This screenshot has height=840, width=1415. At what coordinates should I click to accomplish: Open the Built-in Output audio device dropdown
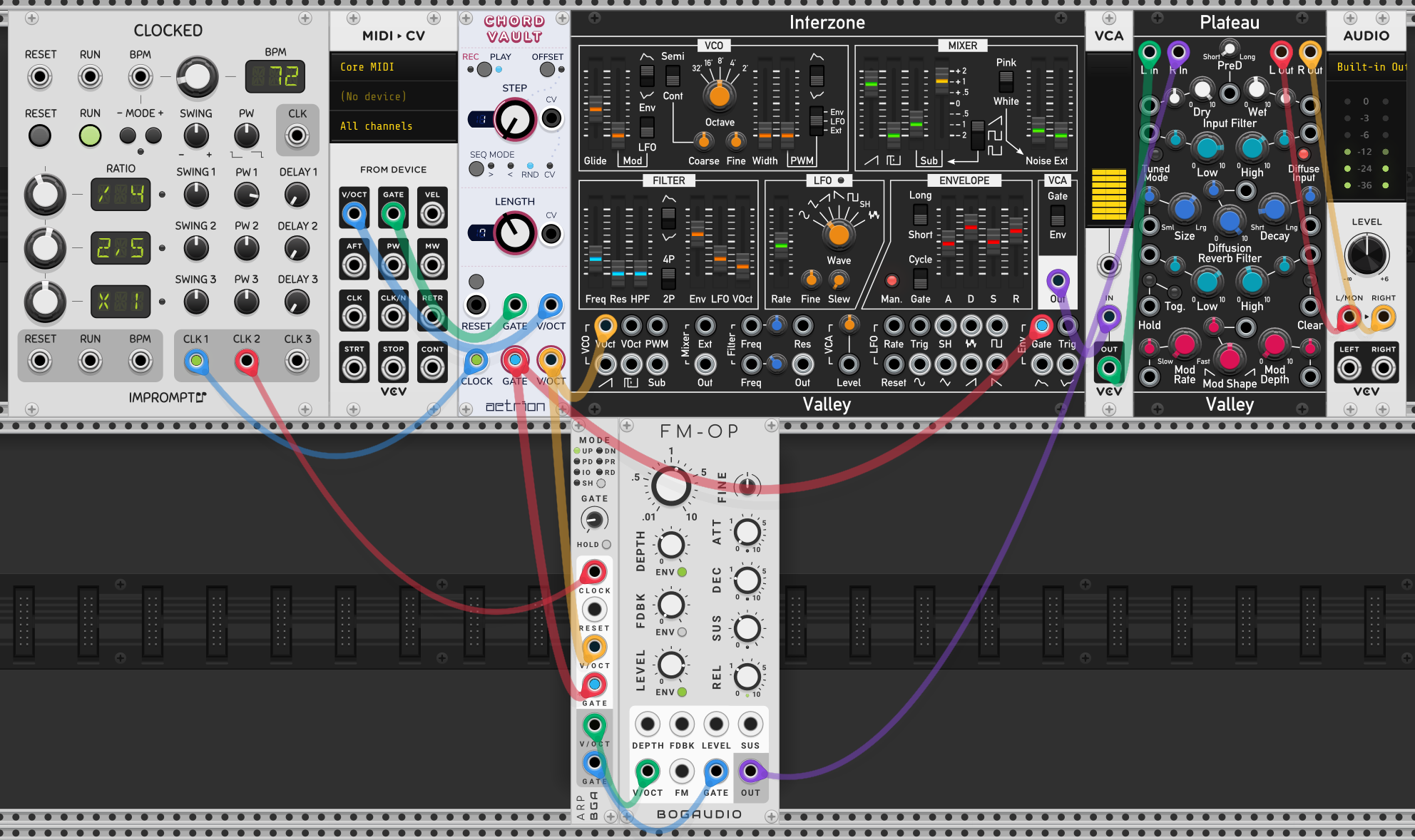[1370, 67]
